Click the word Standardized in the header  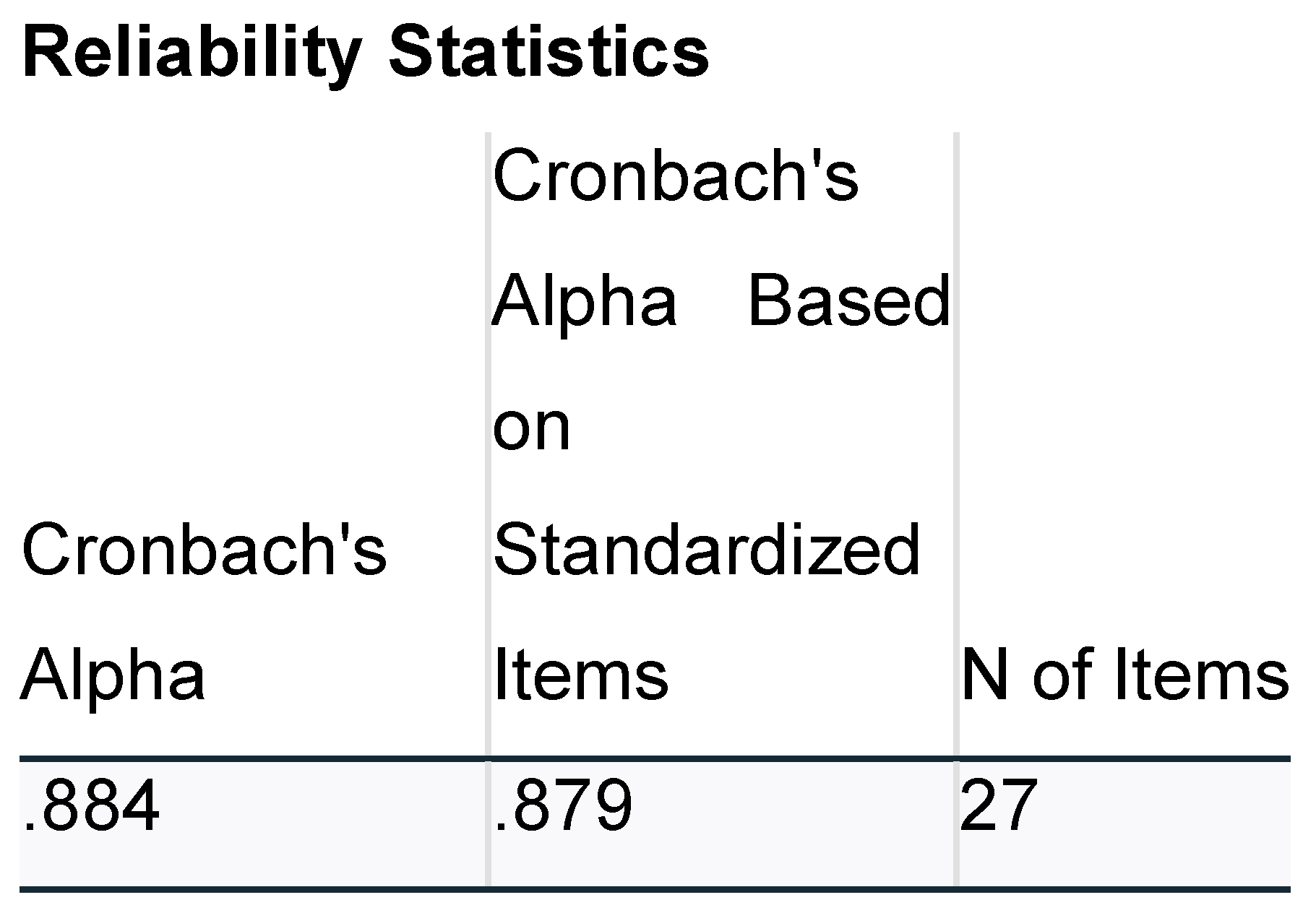click(707, 550)
